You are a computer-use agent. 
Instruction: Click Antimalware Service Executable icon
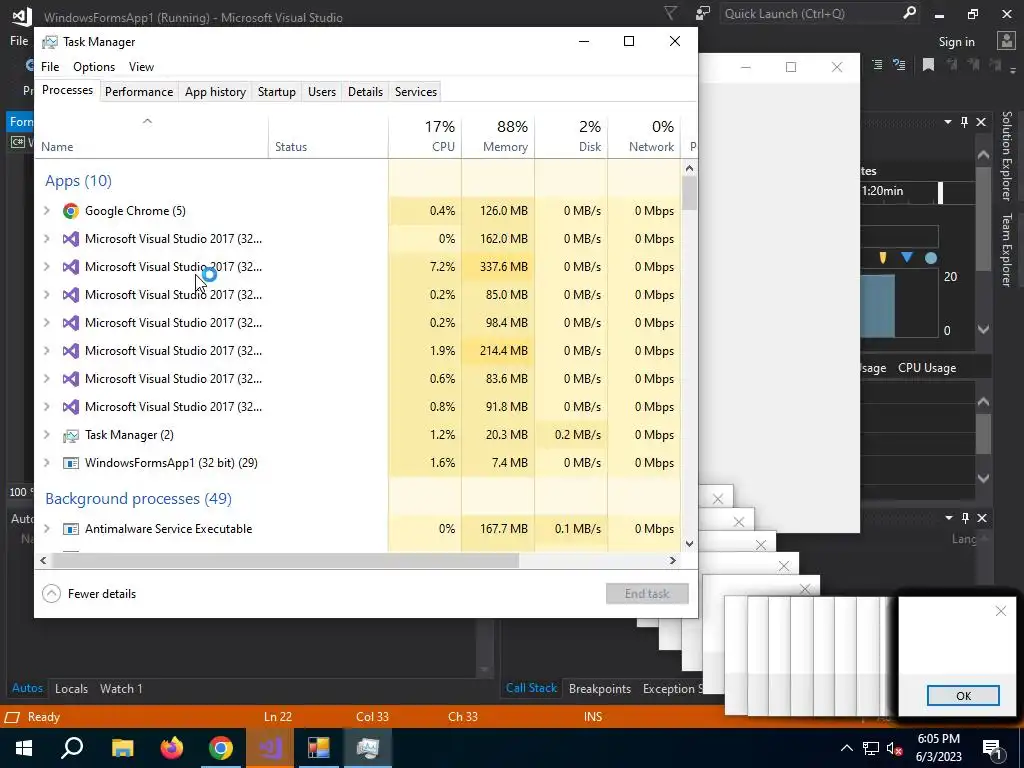click(71, 529)
